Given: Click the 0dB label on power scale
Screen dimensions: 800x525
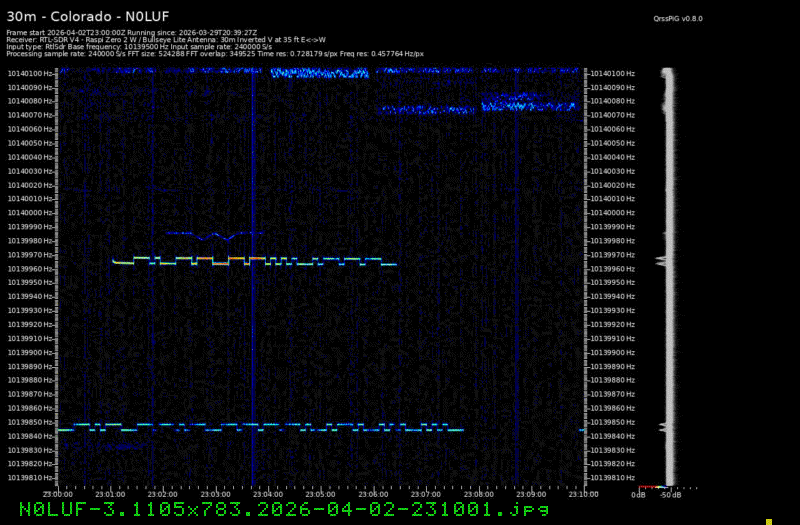Looking at the screenshot, I should pyautogui.click(x=637, y=494).
